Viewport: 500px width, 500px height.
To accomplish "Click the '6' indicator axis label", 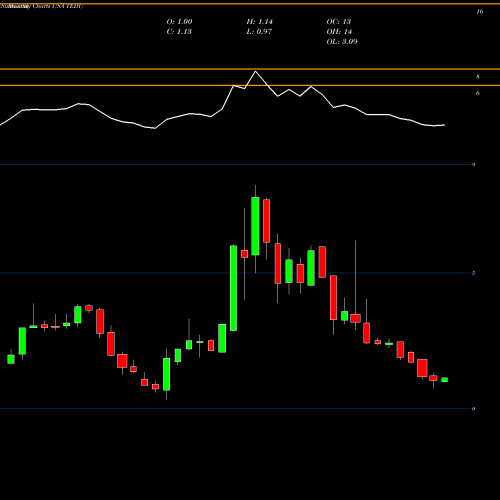I will (x=478, y=93).
